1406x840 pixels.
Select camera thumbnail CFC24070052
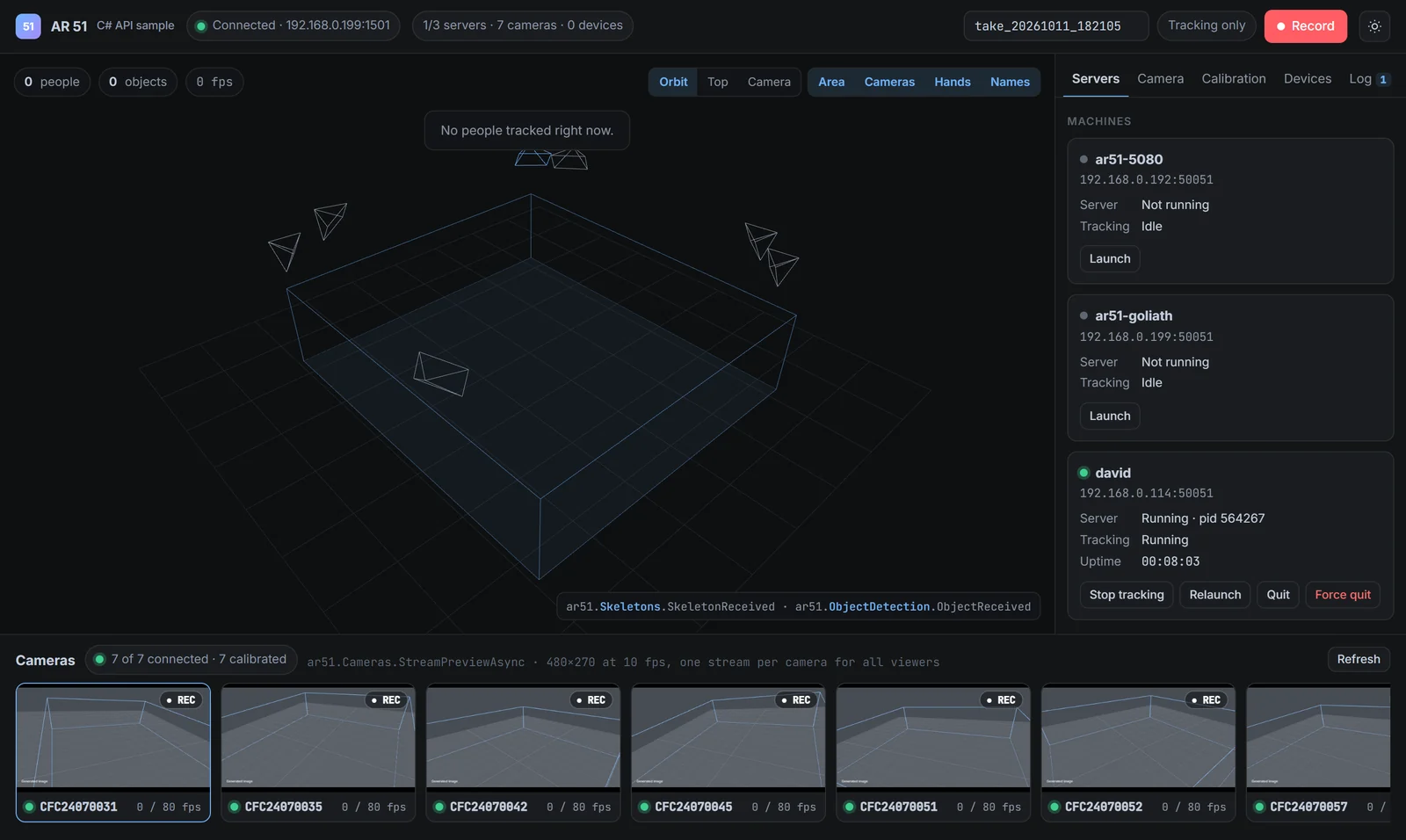1138,753
